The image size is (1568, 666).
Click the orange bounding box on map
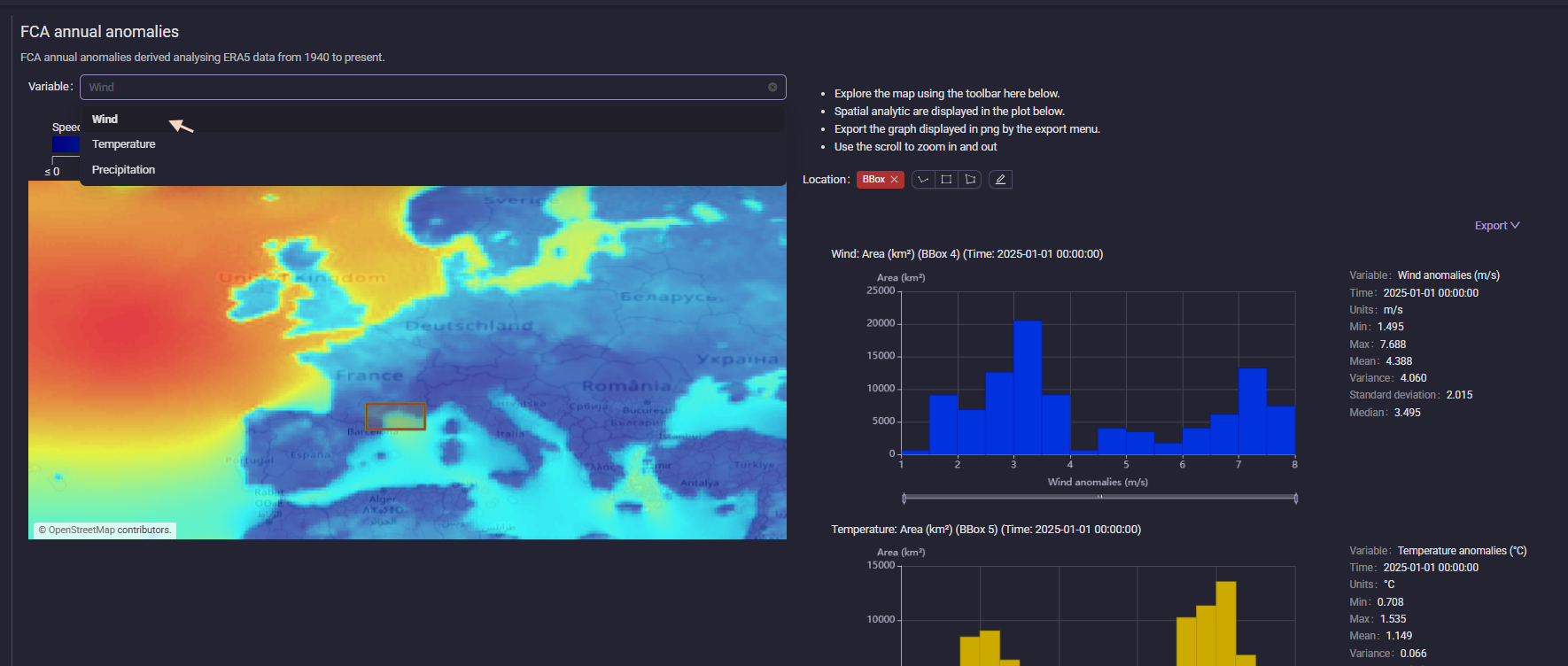[395, 416]
